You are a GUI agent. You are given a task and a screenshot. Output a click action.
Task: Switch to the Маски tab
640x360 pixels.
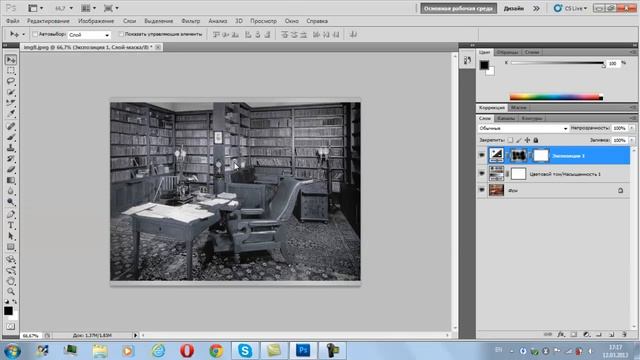519,107
